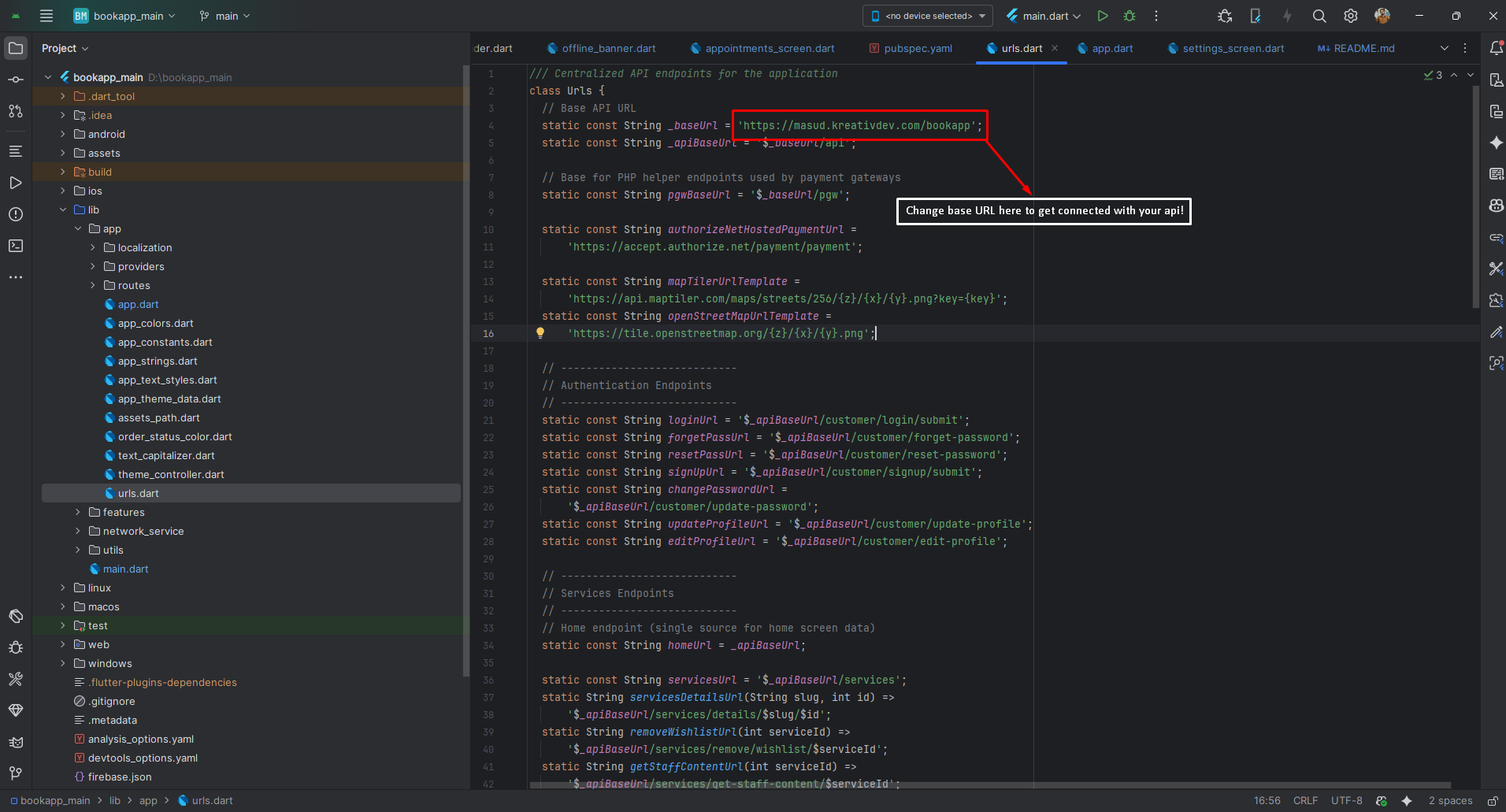The image size is (1506, 812).
Task: Click the intention lightbulb on line 16
Action: point(541,332)
